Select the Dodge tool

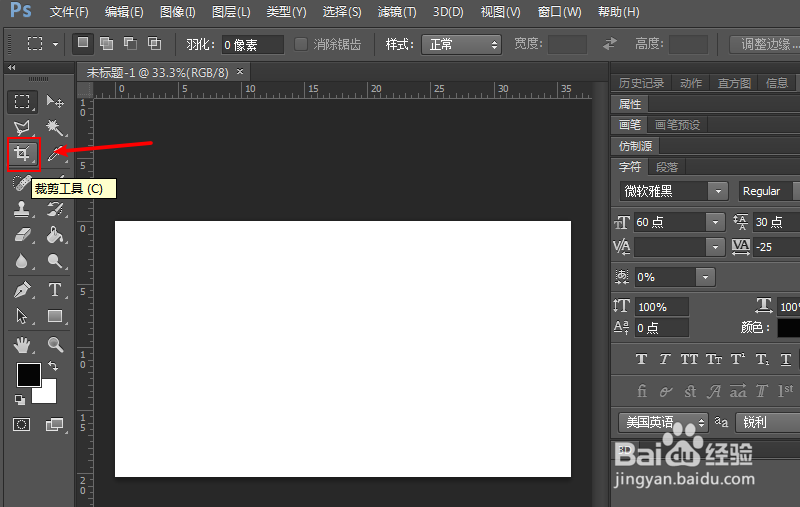(x=55, y=261)
